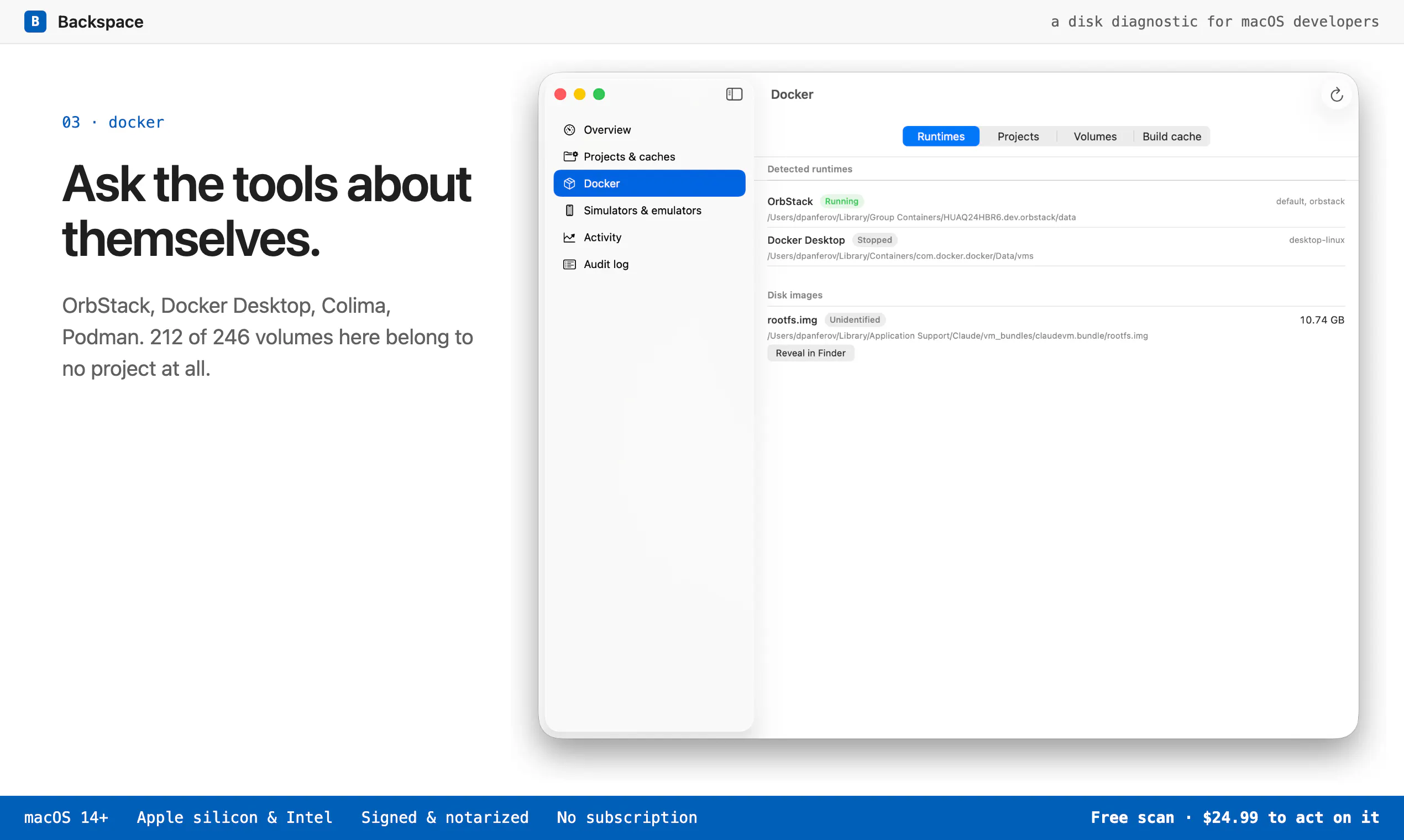Screen dimensions: 1404x840
Task: Click the Reveal in Finder button
Action: point(810,353)
